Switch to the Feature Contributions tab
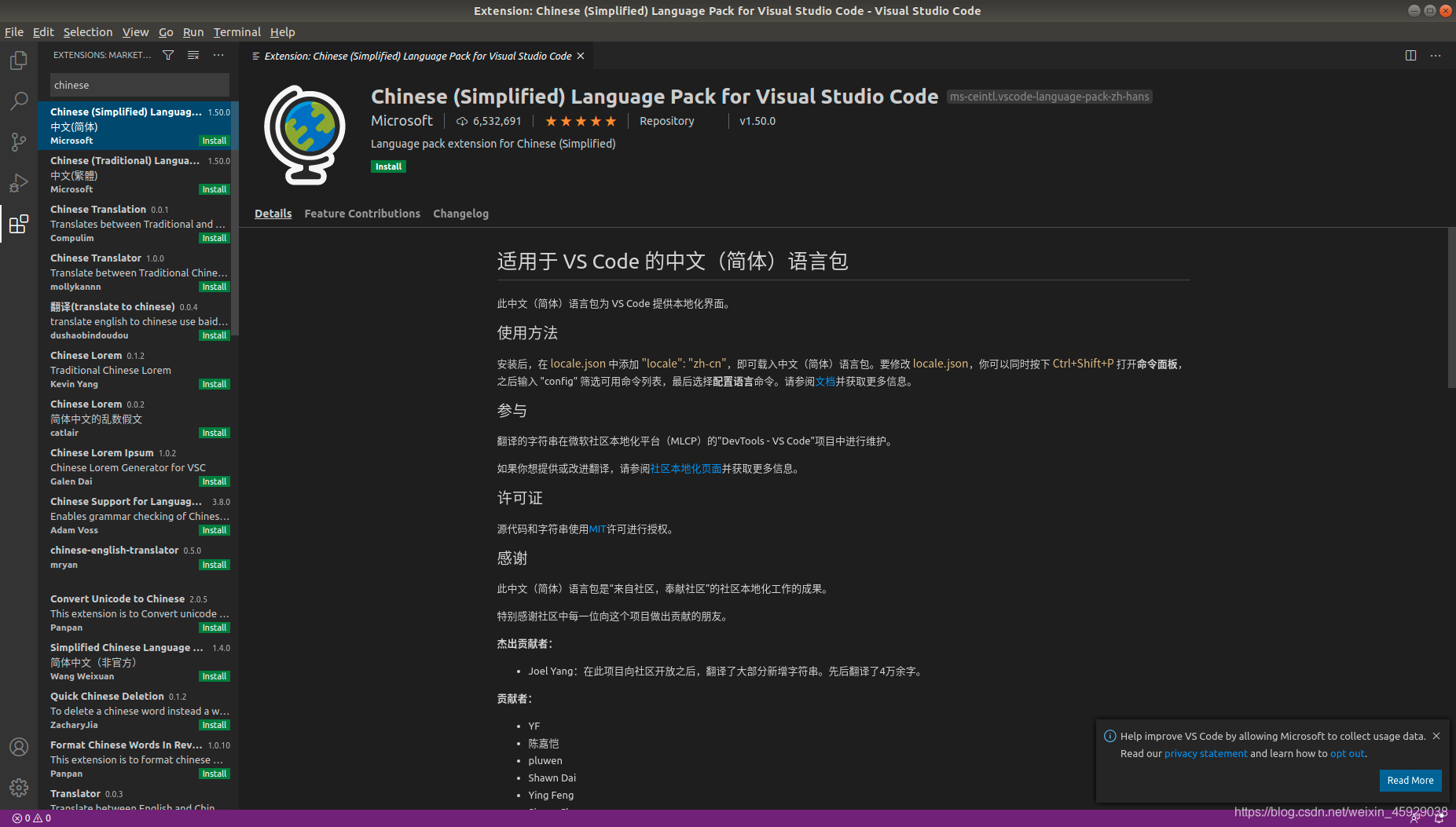1456x827 pixels. point(362,214)
